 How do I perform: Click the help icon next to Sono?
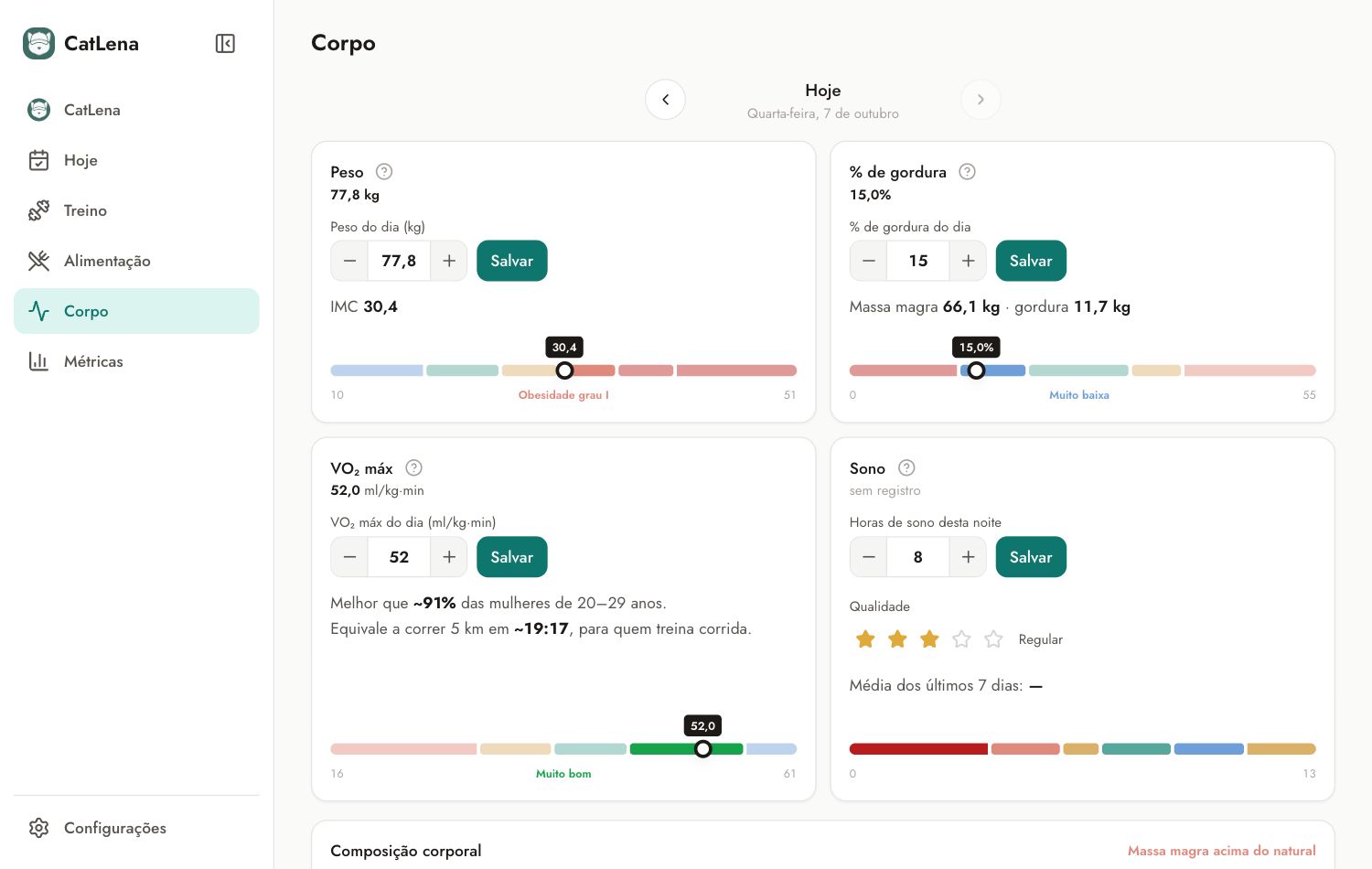pyautogui.click(x=906, y=467)
